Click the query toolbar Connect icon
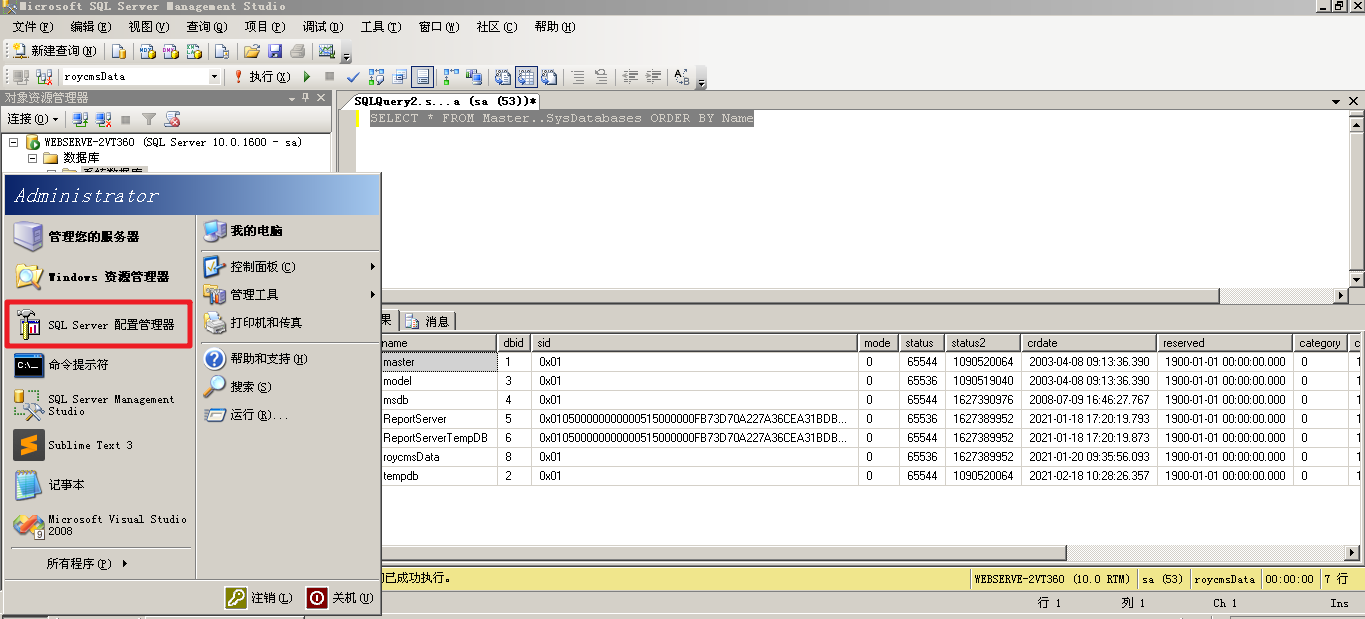 tap(21, 76)
